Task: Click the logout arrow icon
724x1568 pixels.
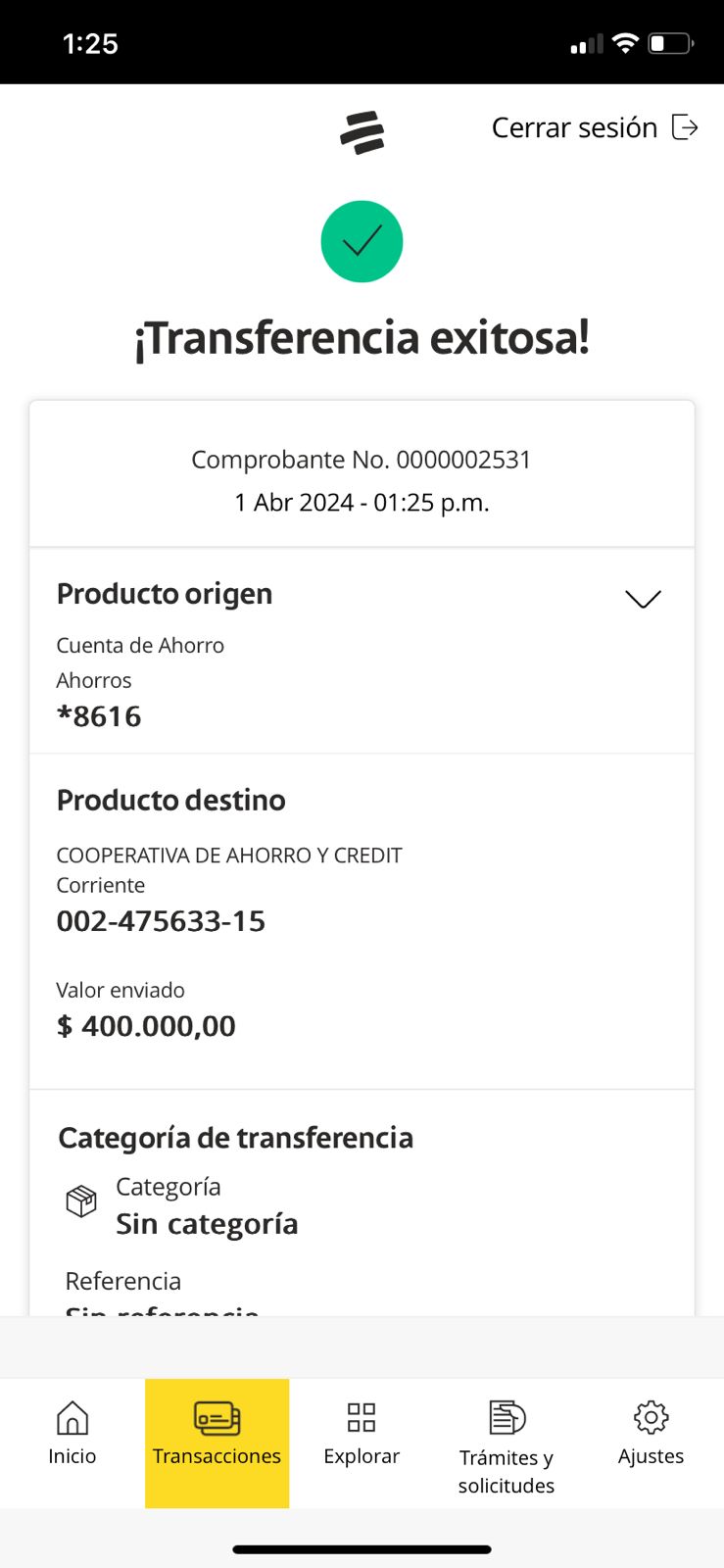Action: [x=685, y=127]
